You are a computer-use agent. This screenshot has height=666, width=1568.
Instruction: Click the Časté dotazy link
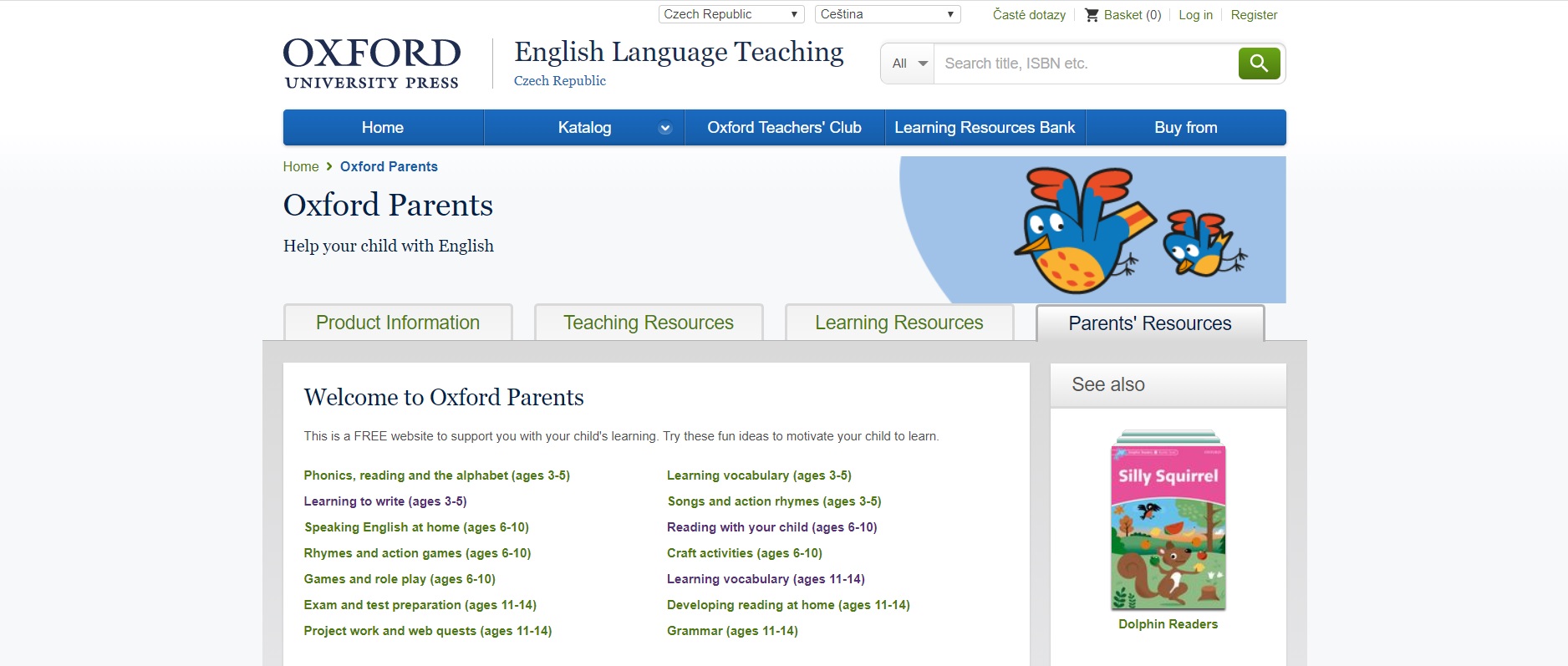1029,15
